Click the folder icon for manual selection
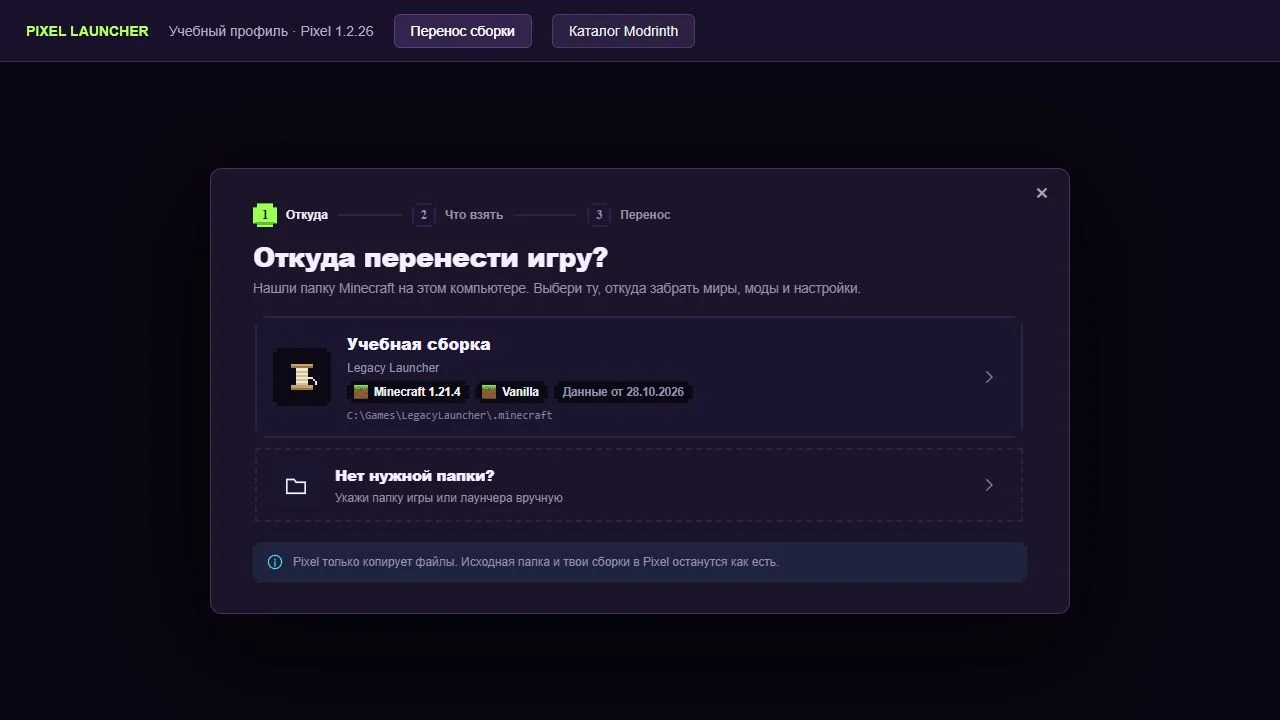The height and width of the screenshot is (720, 1280). (x=296, y=486)
